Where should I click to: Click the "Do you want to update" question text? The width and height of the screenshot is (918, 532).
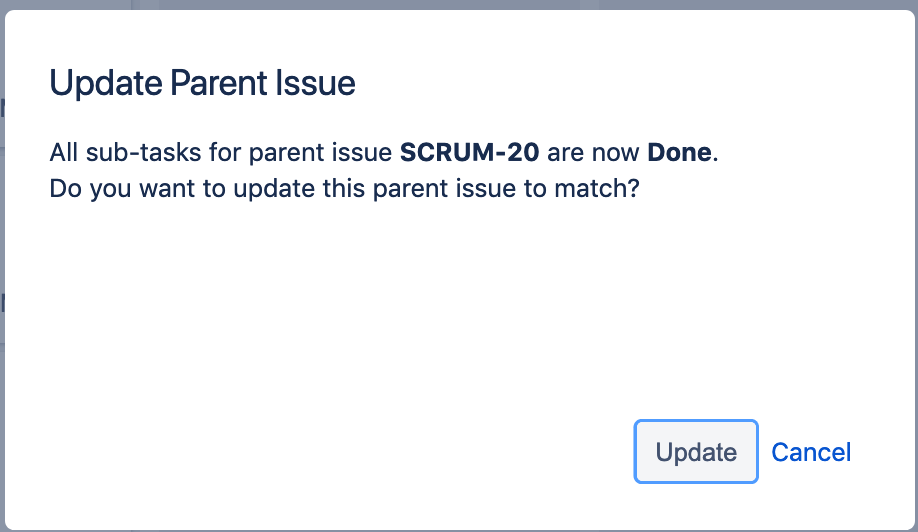(344, 187)
